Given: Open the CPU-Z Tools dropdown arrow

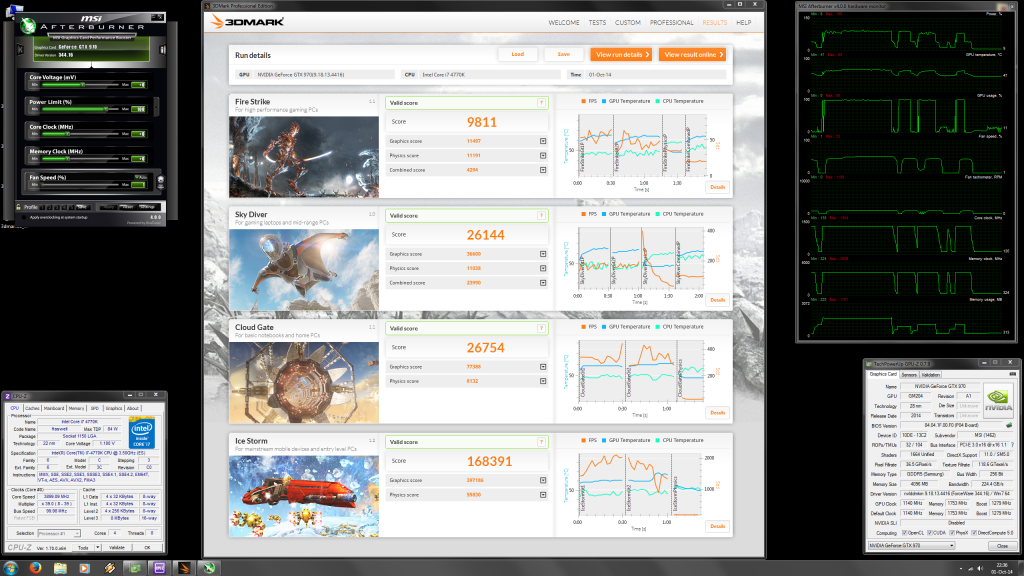Looking at the screenshot, I should pyautogui.click(x=97, y=547).
